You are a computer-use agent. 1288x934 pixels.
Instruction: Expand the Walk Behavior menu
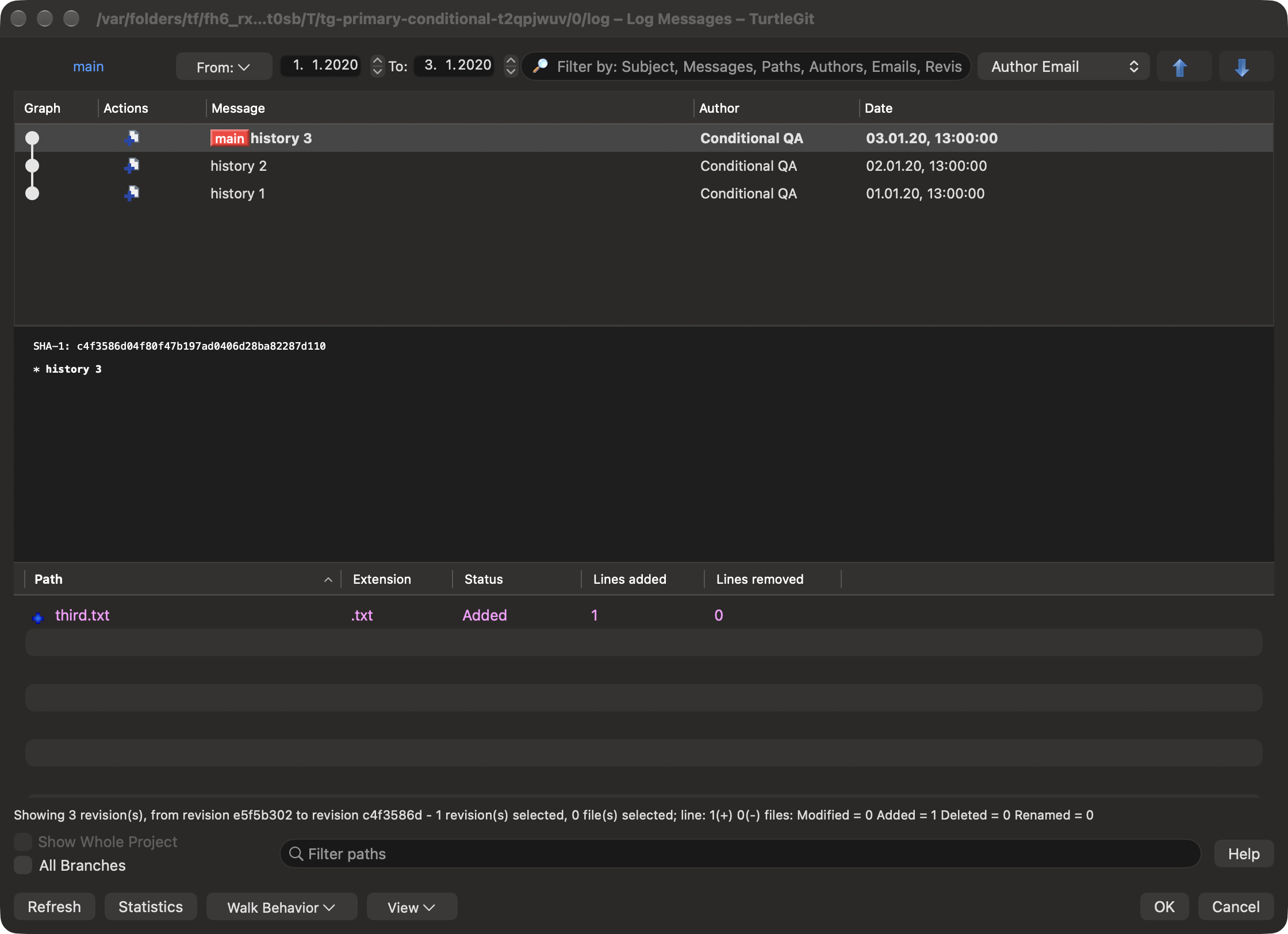281,907
